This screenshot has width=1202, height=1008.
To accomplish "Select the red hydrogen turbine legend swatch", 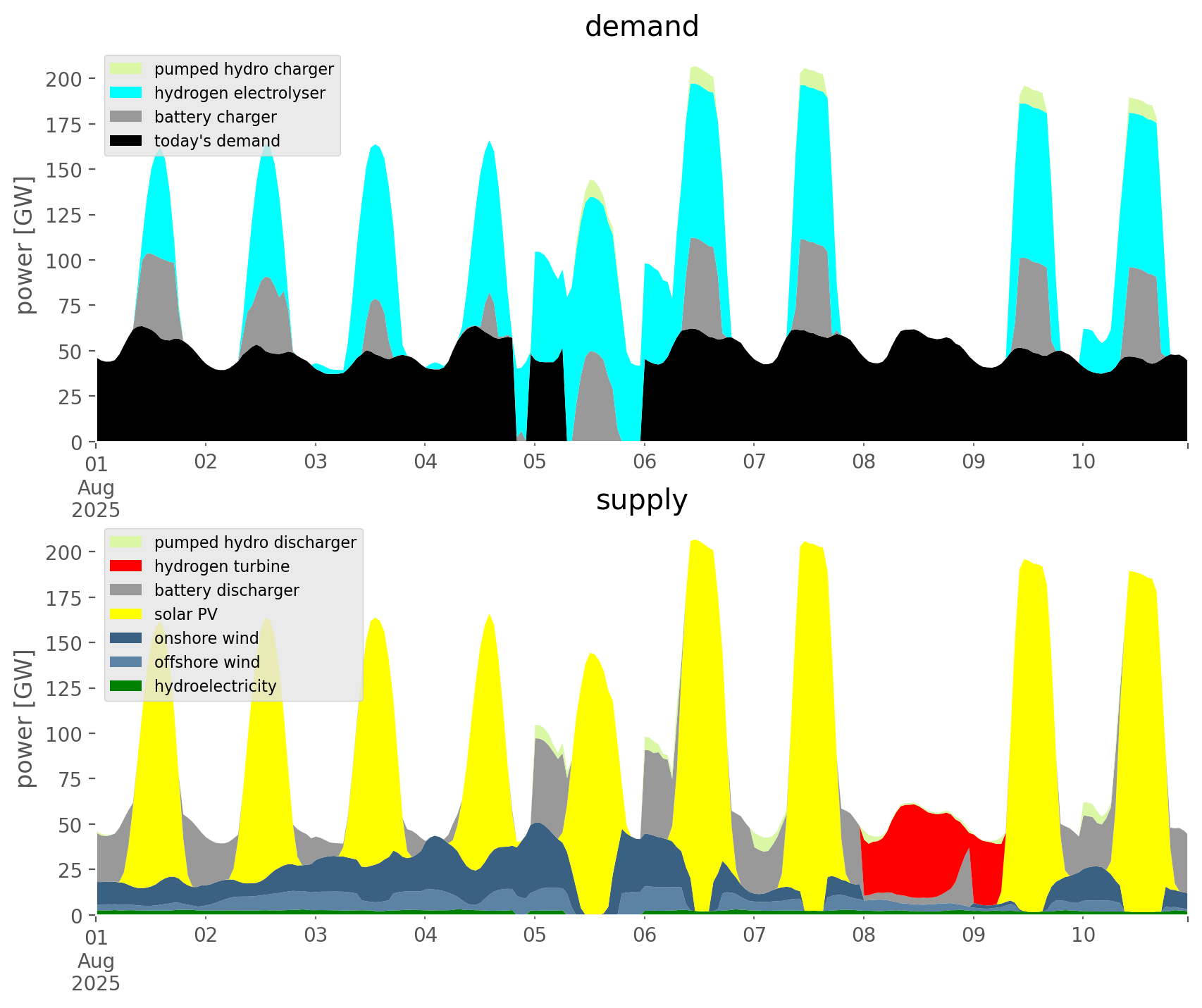I will [x=126, y=566].
